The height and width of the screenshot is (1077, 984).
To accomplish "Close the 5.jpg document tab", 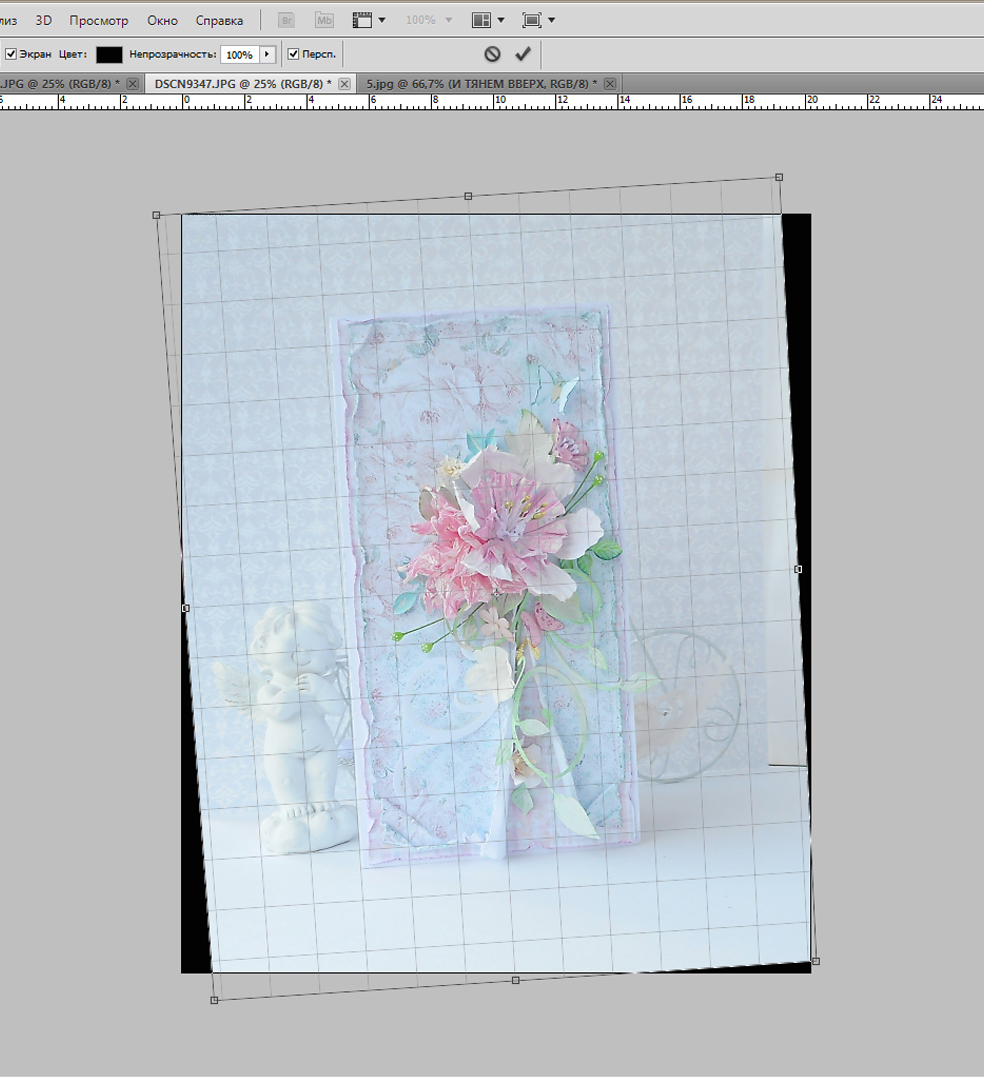I will (610, 84).
